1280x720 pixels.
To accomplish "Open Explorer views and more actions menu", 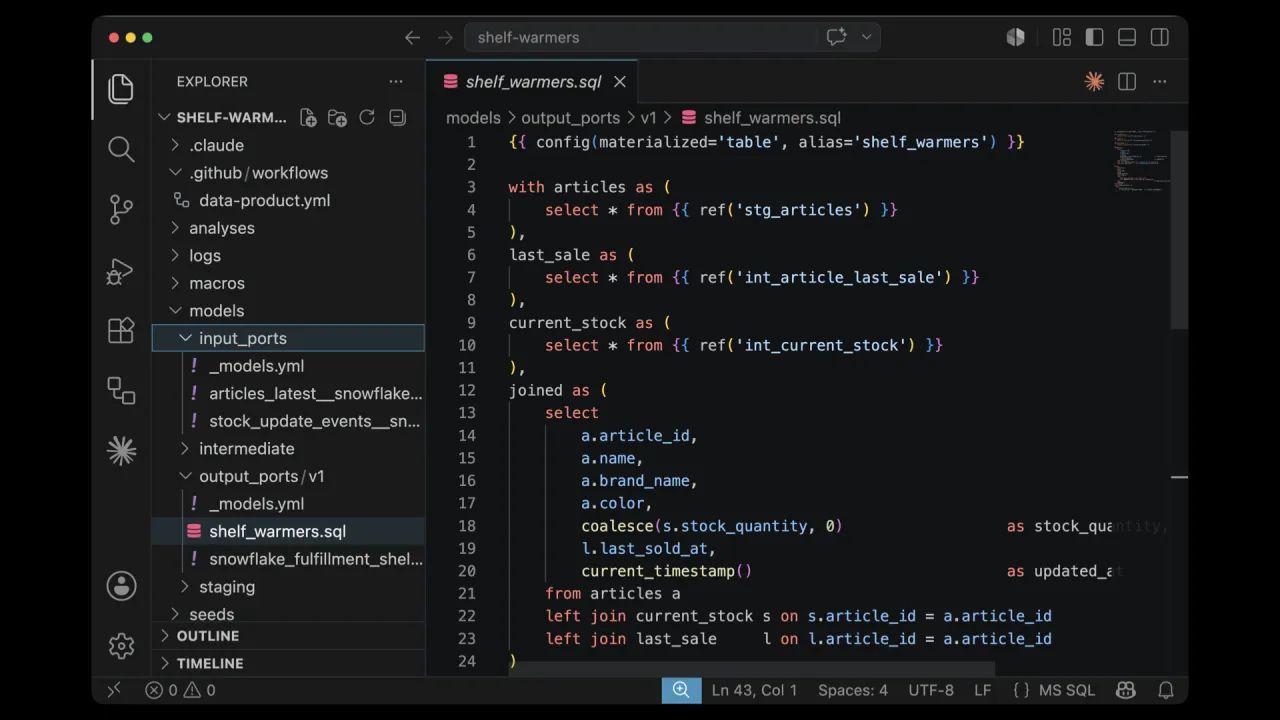I will pos(396,82).
